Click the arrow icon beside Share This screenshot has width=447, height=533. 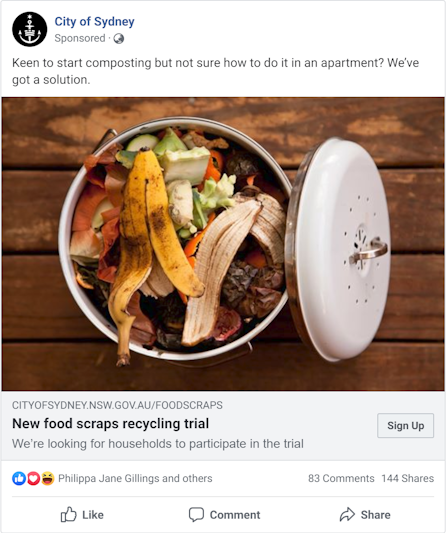pos(347,514)
